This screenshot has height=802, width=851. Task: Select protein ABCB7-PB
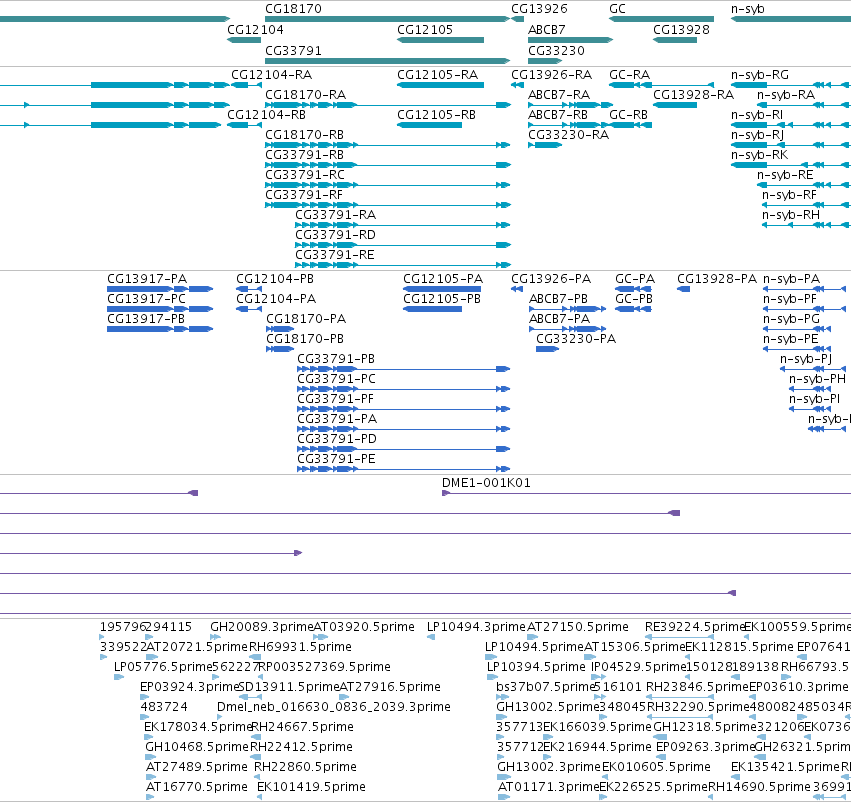pos(567,309)
